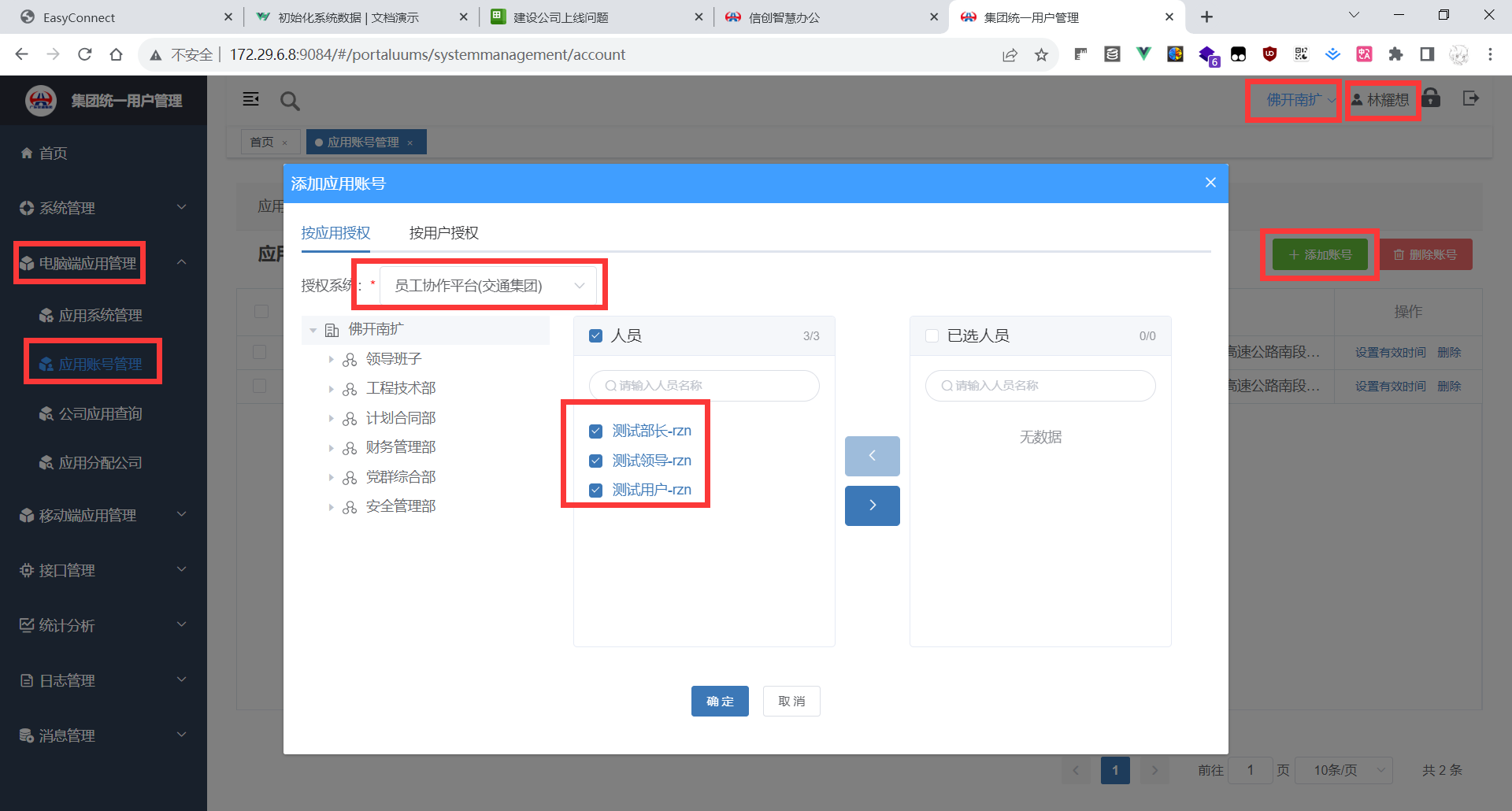Reload the page with the refresh icon
Viewport: 1512px width, 811px height.
click(x=85, y=54)
